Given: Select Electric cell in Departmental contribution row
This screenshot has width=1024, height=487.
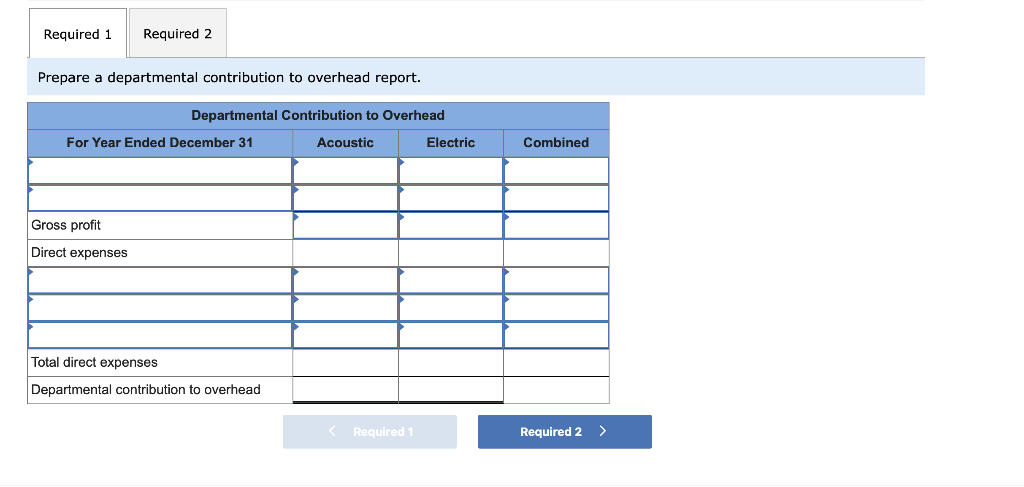Looking at the screenshot, I should (451, 390).
